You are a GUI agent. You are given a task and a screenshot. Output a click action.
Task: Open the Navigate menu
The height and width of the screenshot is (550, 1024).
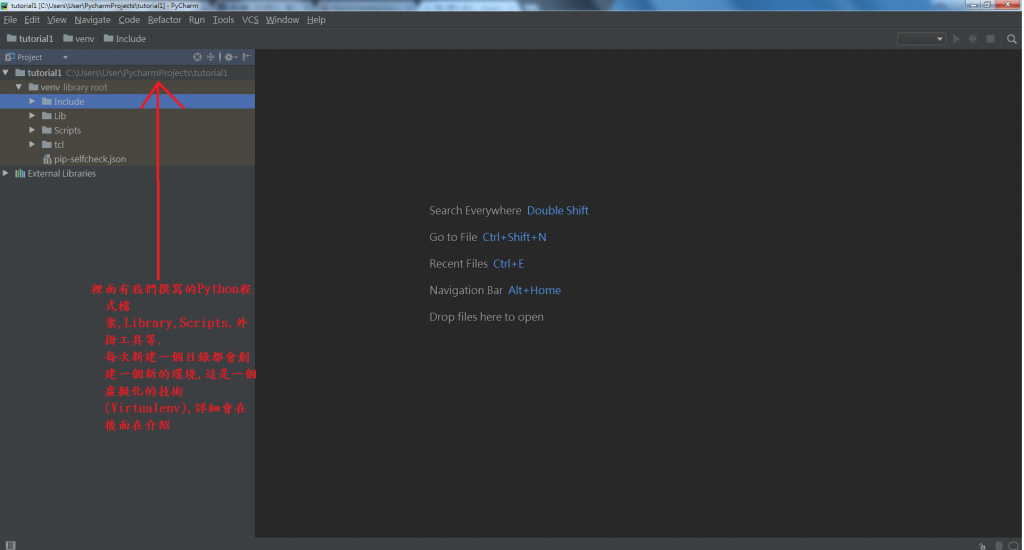[x=93, y=20]
